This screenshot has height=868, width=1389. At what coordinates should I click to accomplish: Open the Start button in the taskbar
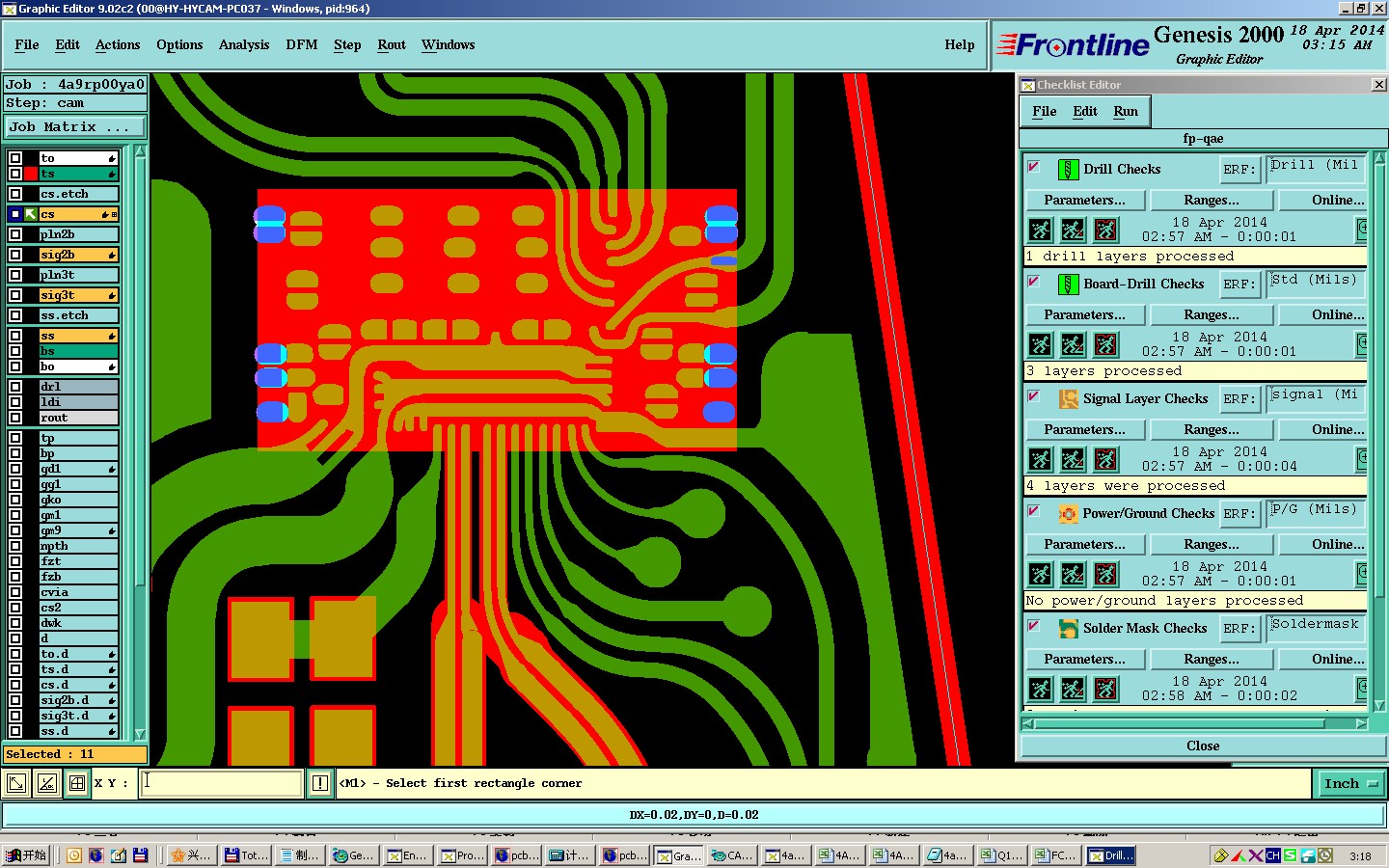(x=26, y=855)
